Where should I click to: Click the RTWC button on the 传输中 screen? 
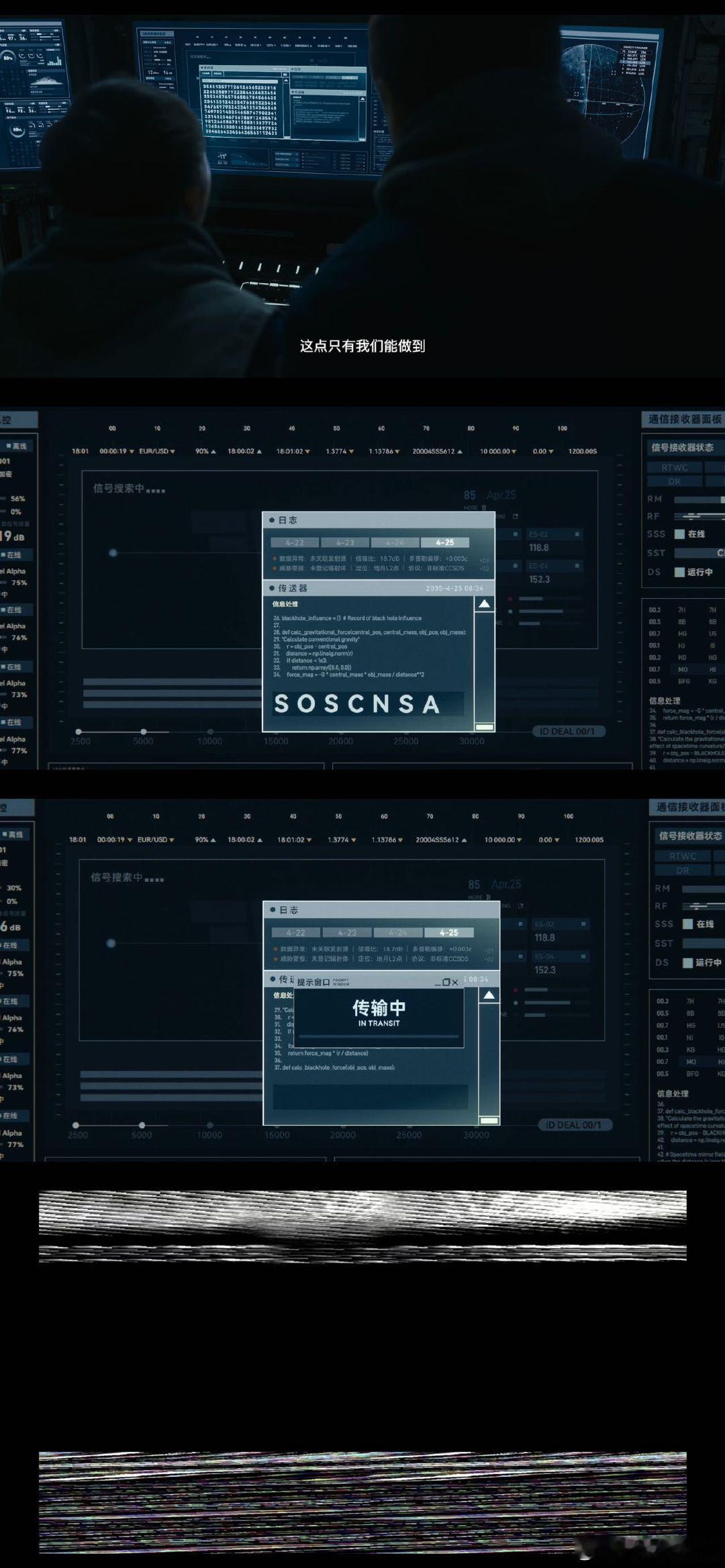(x=683, y=856)
